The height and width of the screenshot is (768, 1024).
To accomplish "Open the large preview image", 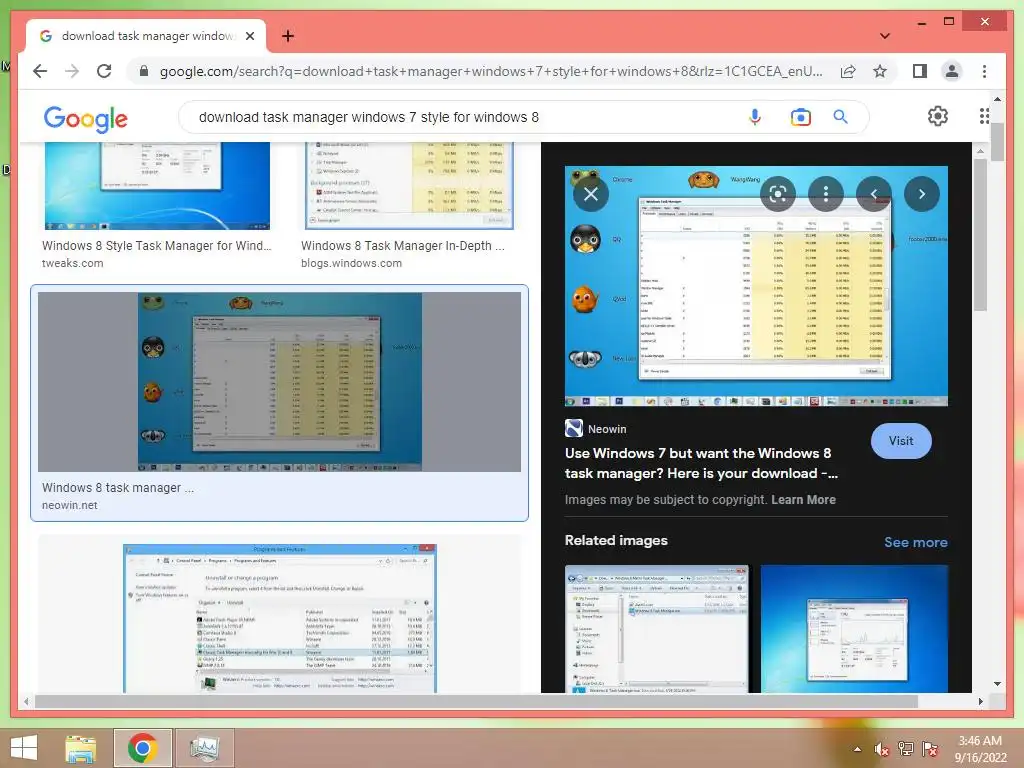I will [756, 286].
